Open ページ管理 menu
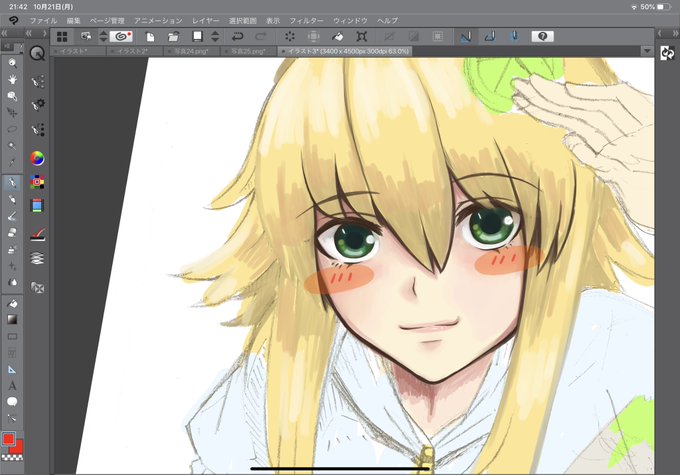 tap(107, 21)
